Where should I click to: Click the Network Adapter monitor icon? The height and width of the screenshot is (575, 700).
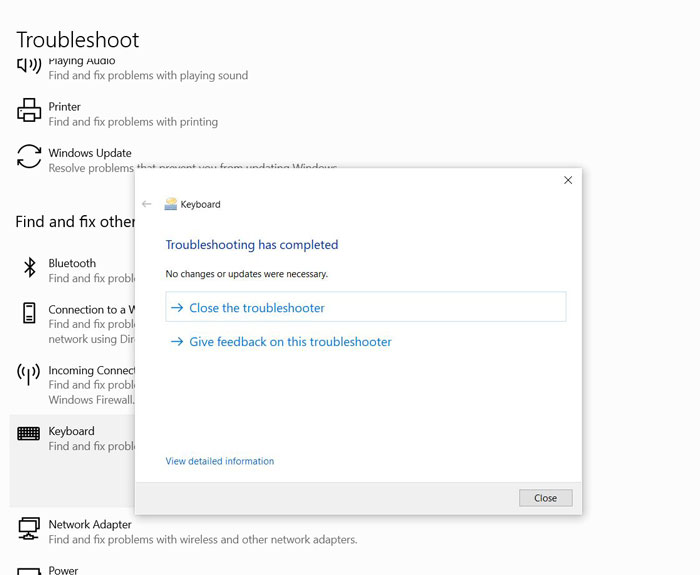pyautogui.click(x=29, y=527)
